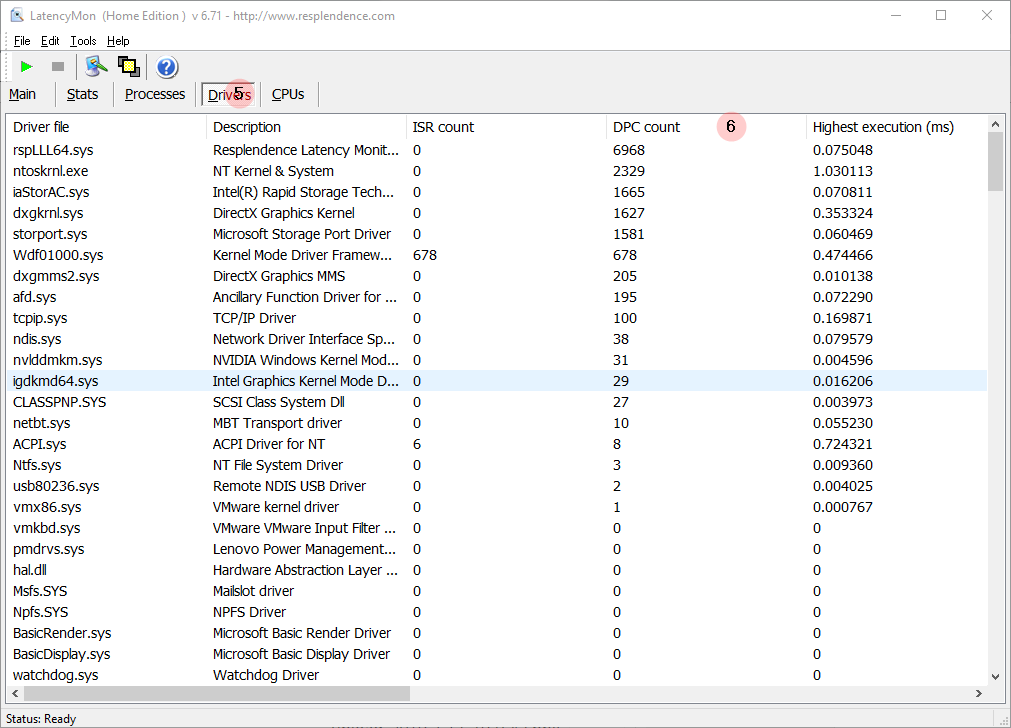Image resolution: width=1011 pixels, height=728 pixels.
Task: Click the vertical scrollbar down arrow
Action: 995,676
